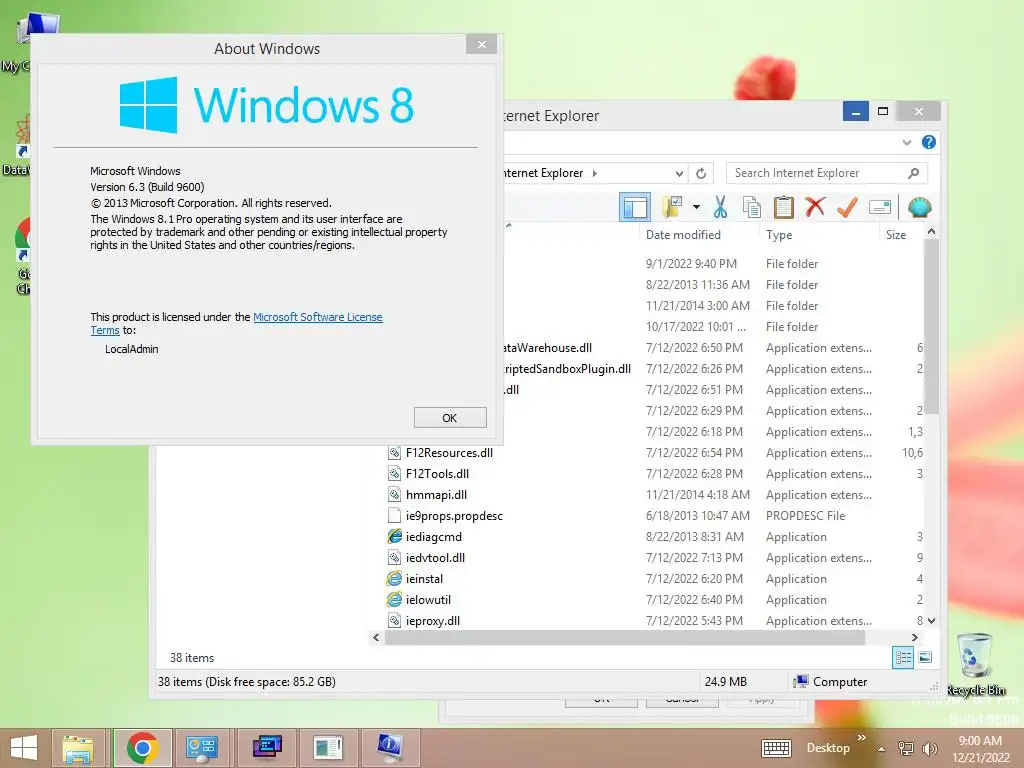Select the ieproxy.dll file
This screenshot has width=1024, height=768.
pos(432,620)
